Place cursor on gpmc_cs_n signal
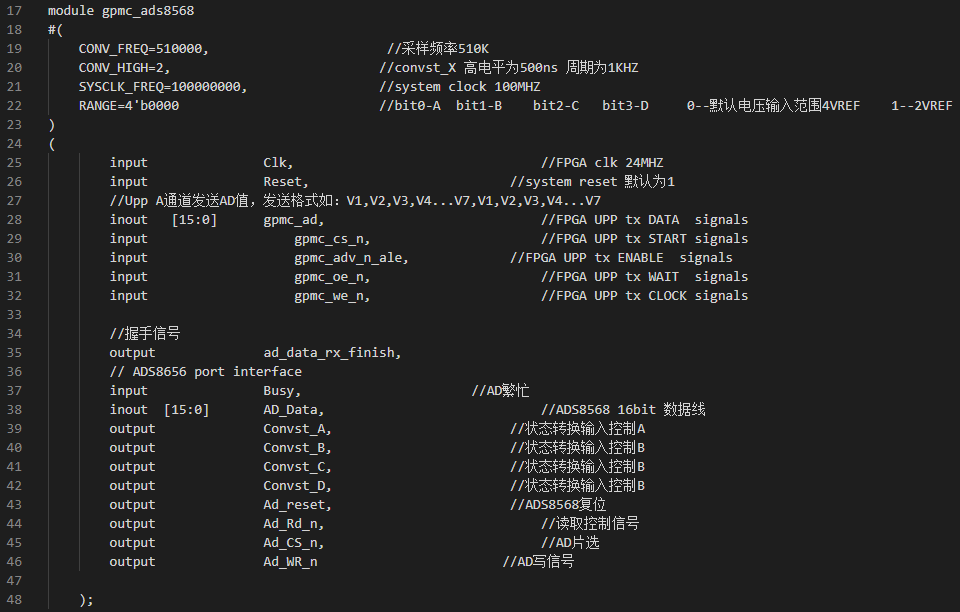Image resolution: width=960 pixels, height=612 pixels. (x=329, y=239)
